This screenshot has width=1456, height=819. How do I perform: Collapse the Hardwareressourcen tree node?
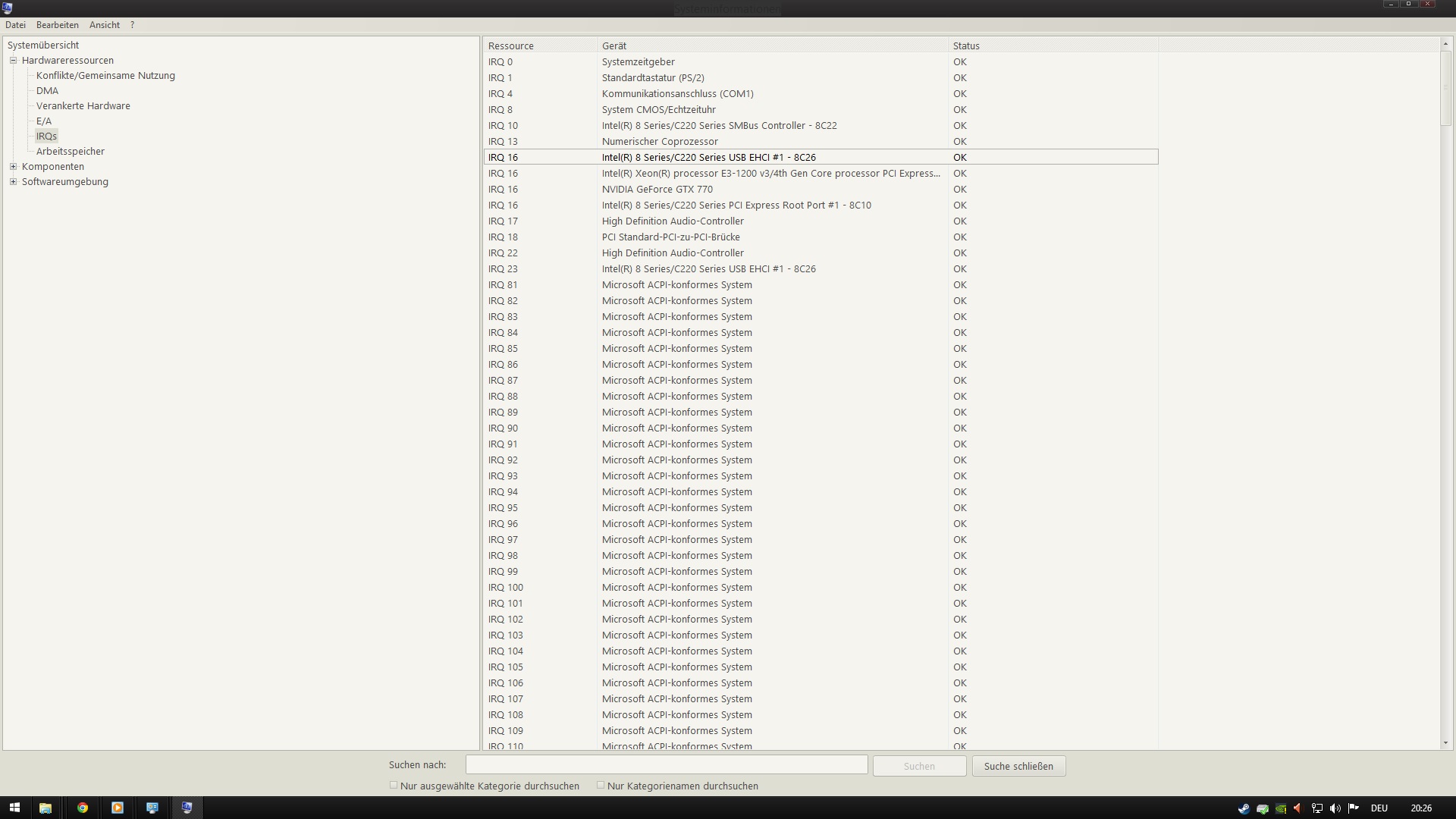[x=13, y=60]
